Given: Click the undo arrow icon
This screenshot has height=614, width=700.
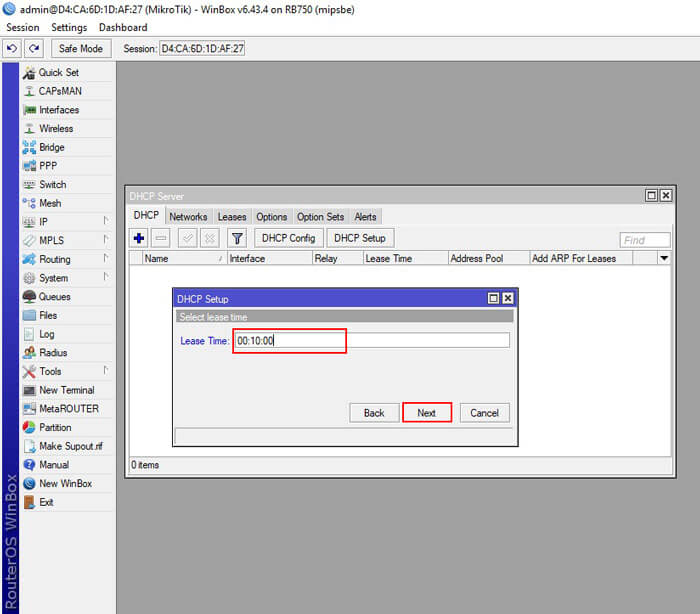Looking at the screenshot, I should (12, 48).
